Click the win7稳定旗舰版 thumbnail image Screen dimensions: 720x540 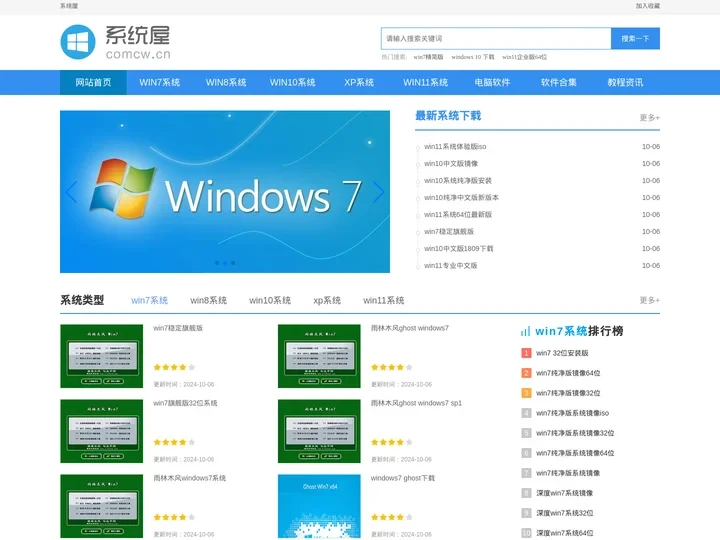coord(101,356)
